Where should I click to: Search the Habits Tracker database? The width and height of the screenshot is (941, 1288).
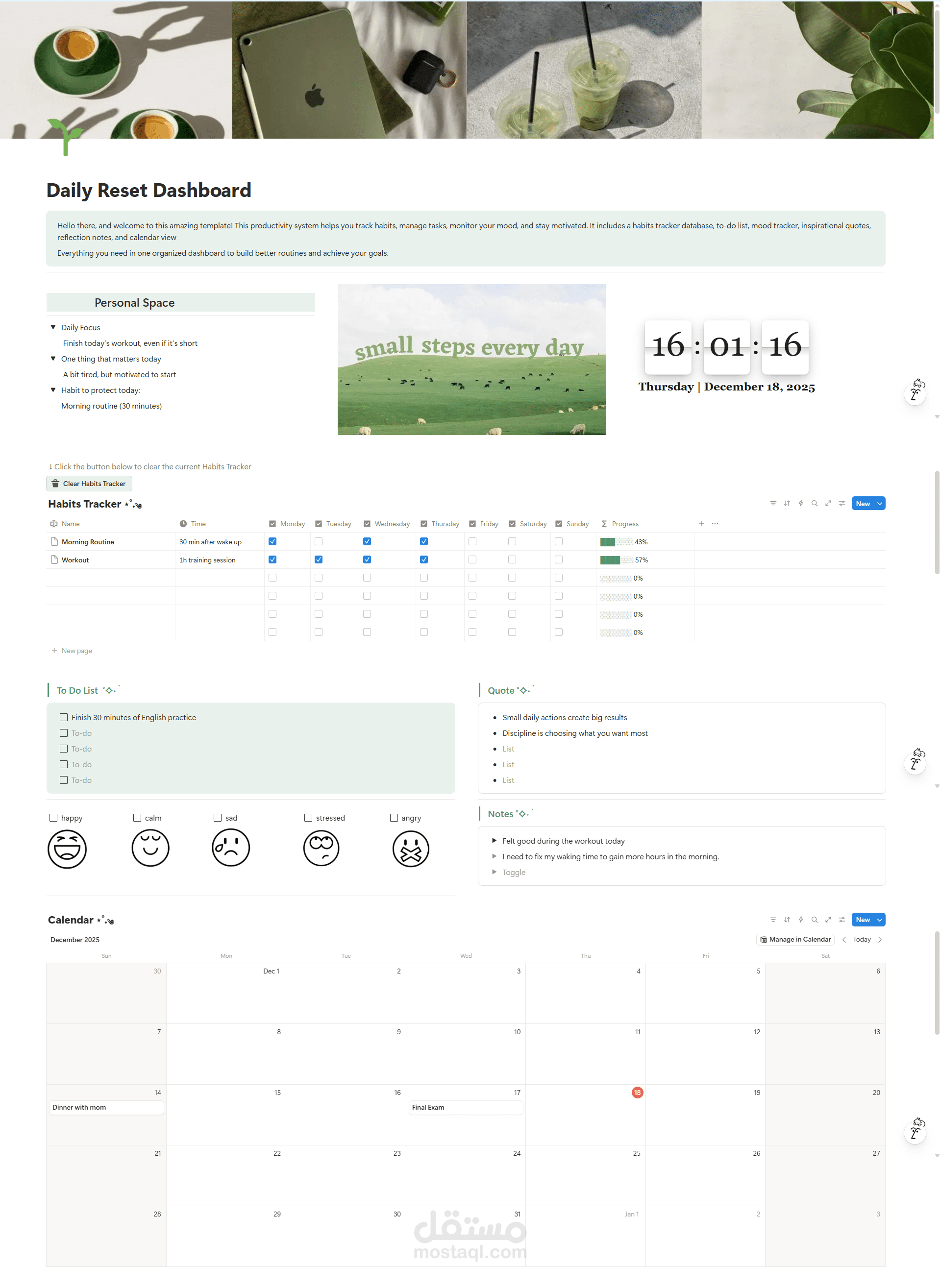814,503
